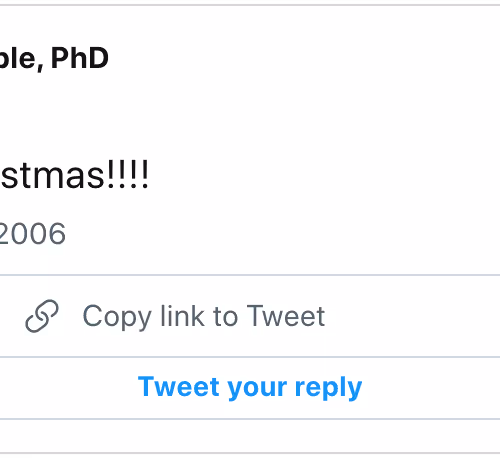Click the word Tweet in Copy link row
This screenshot has height=458, width=500.
coord(286,315)
